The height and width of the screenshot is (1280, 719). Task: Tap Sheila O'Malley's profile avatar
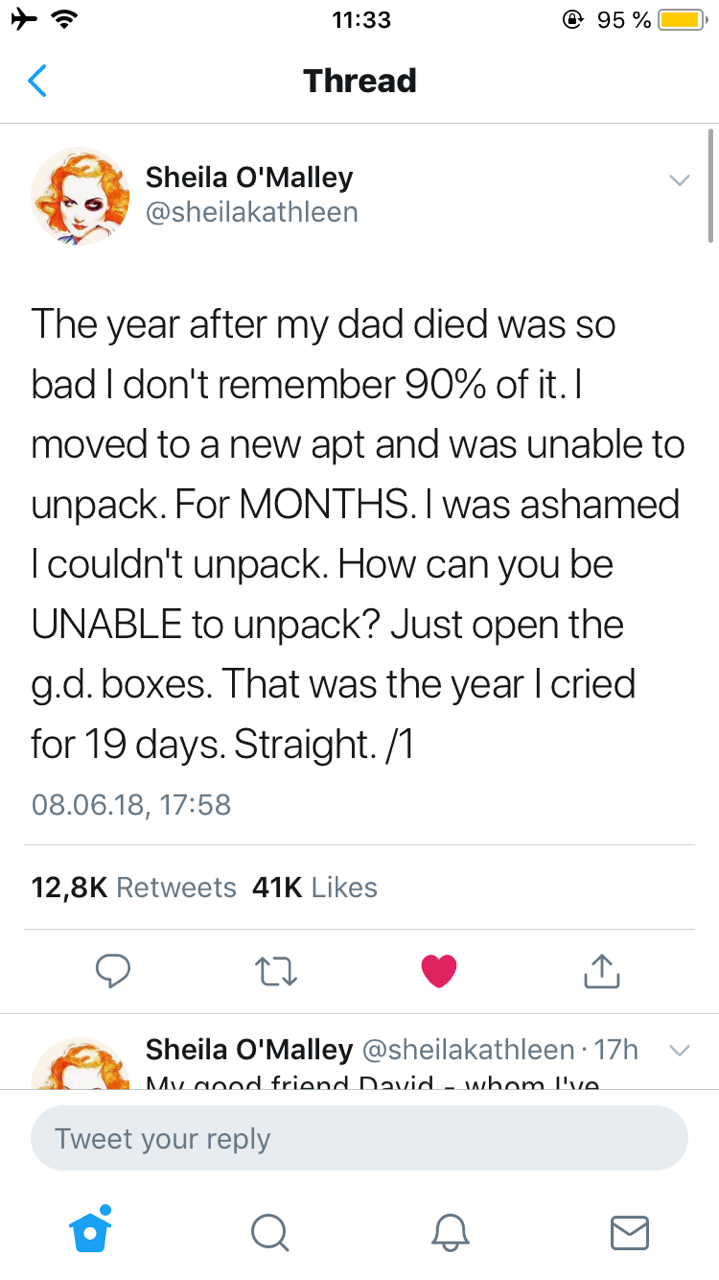point(80,196)
